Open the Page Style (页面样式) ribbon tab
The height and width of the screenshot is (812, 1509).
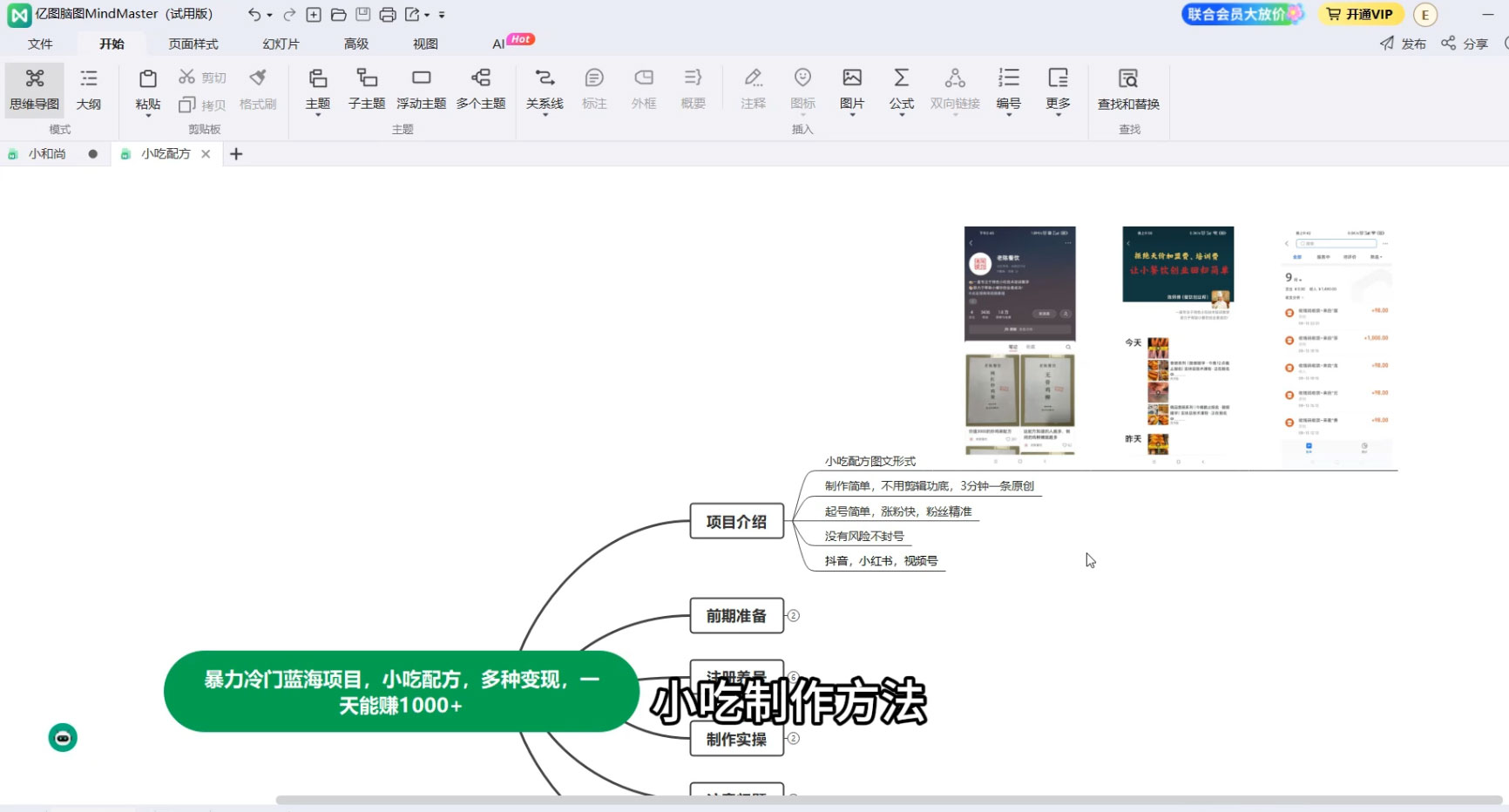(x=193, y=44)
